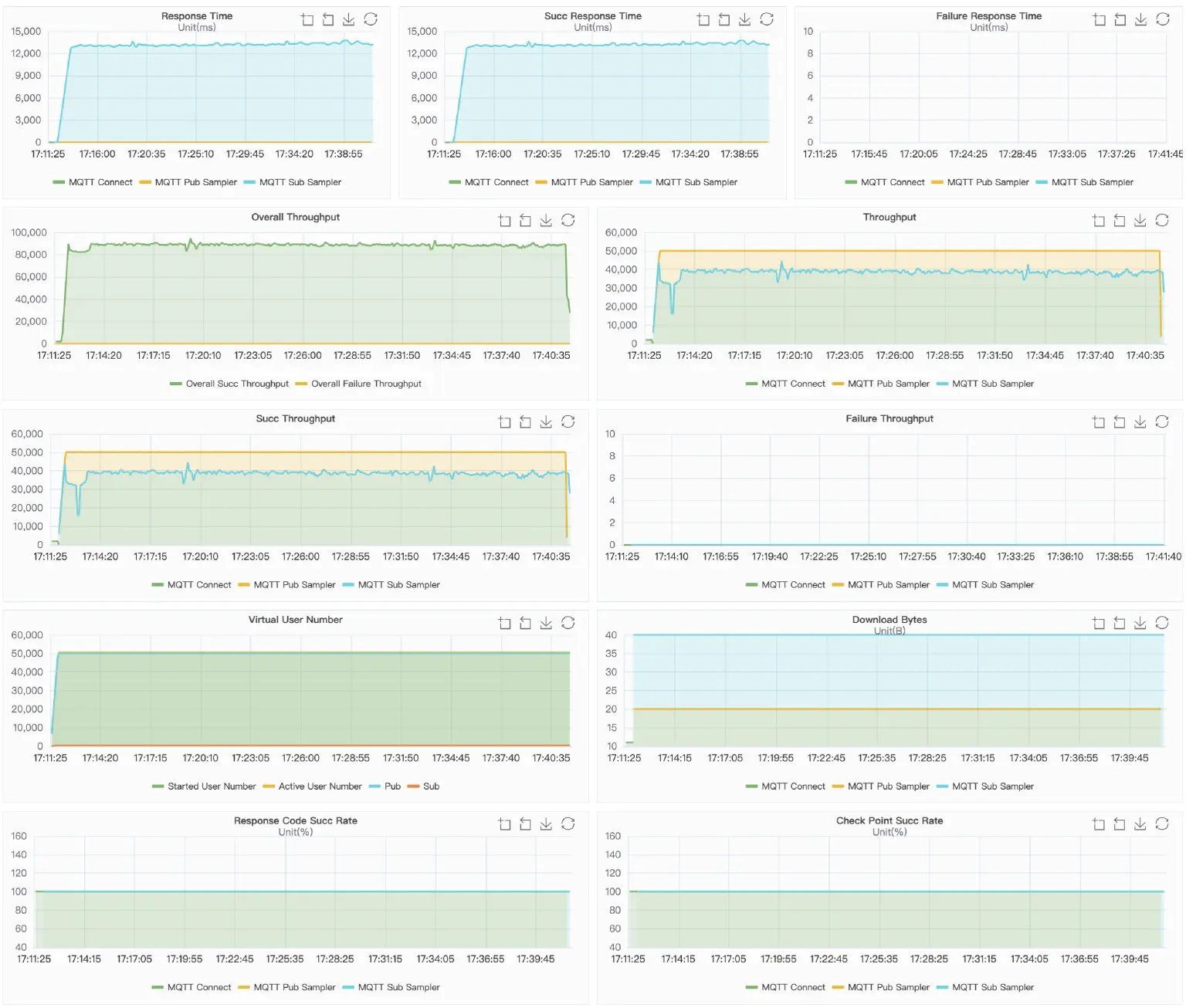The image size is (1186, 1008).
Task: Click zoom selection icon on Succ Response Time chart
Action: (703, 19)
